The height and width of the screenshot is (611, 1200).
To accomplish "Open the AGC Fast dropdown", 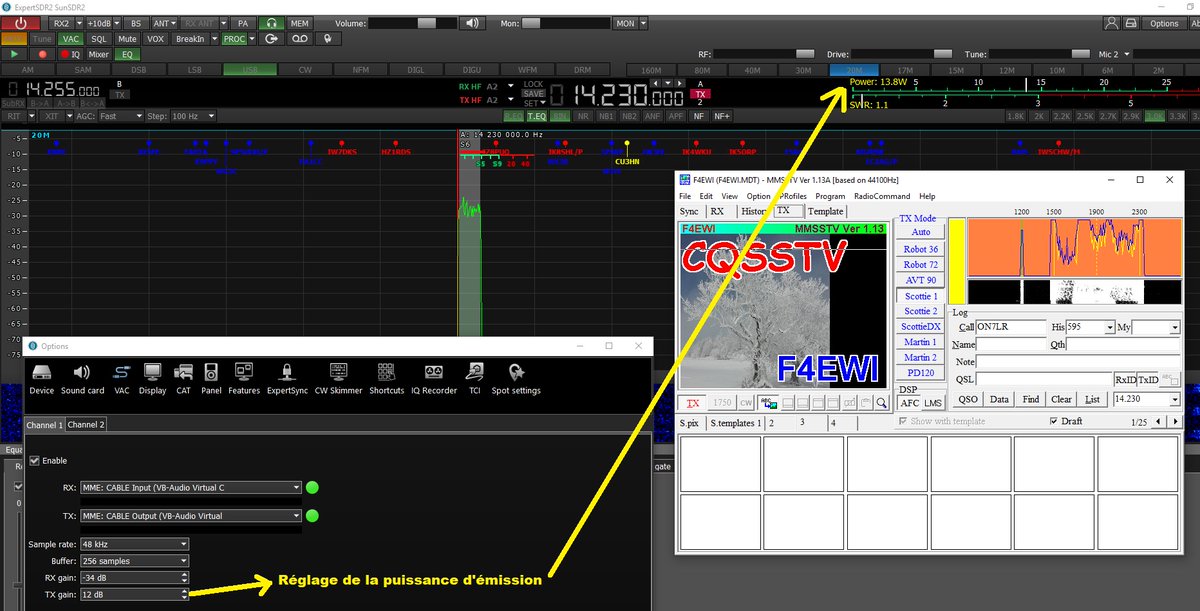I will 121,116.
